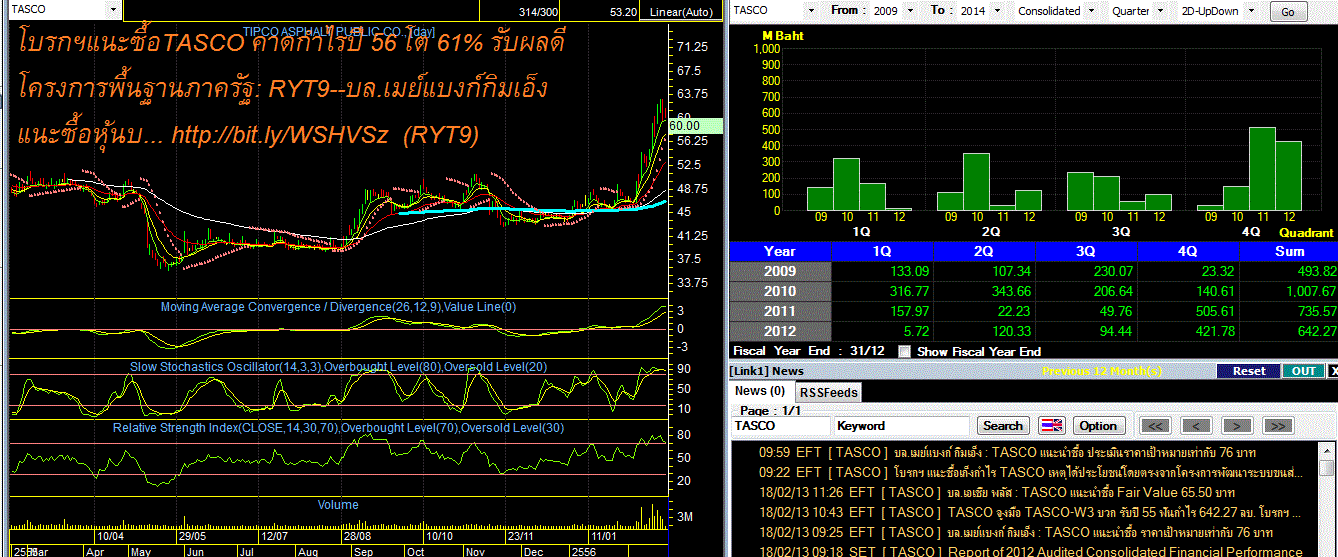This screenshot has width=1338, height=557.
Task: Open the Consolidated statement type dropdown
Action: [1093, 11]
